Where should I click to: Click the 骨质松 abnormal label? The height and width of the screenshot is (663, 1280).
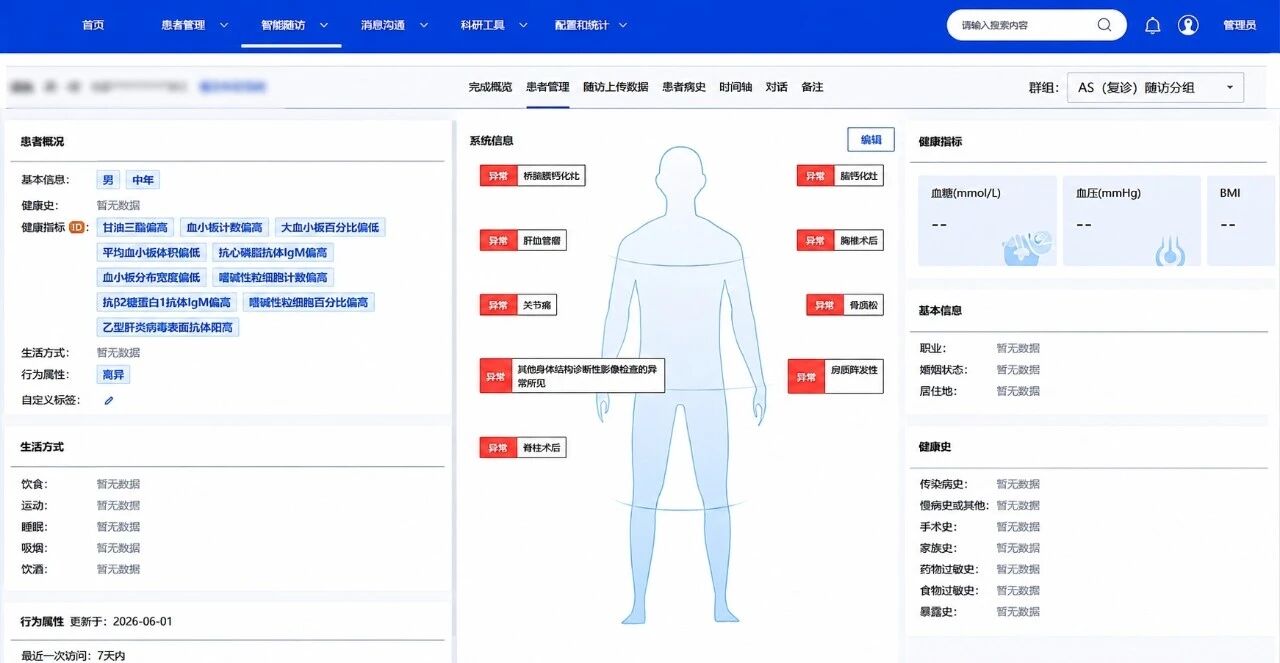coord(845,305)
